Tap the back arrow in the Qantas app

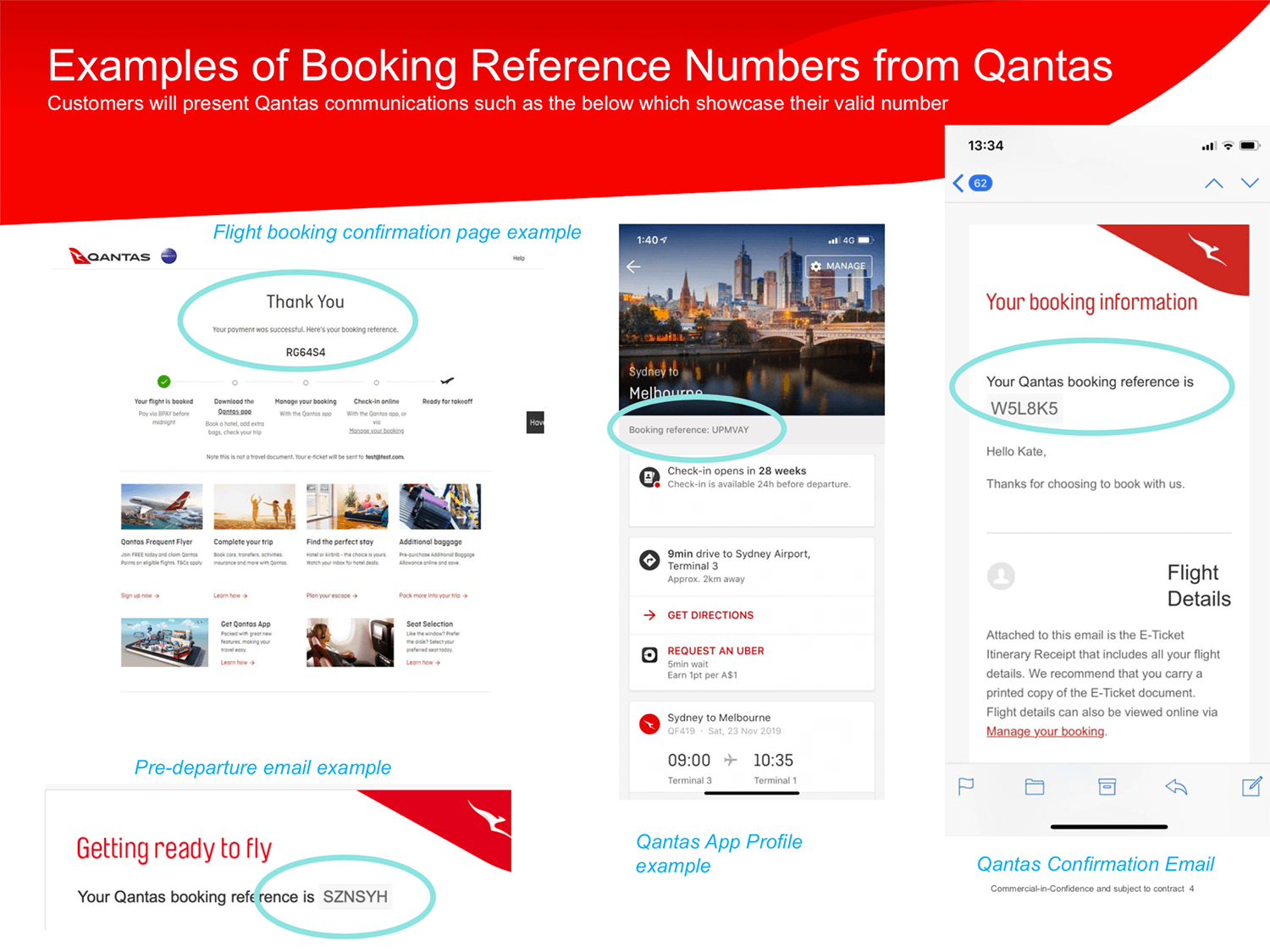coord(633,267)
